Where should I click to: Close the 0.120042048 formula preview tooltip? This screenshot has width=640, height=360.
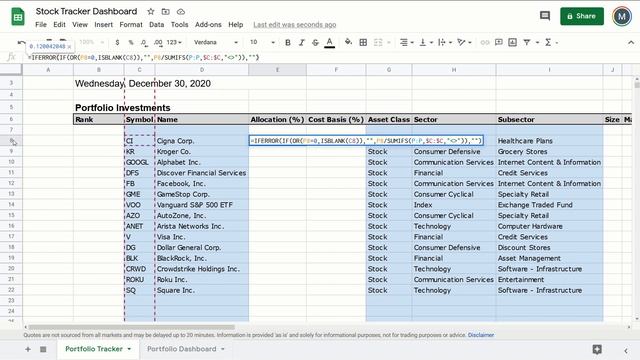click(x=69, y=47)
